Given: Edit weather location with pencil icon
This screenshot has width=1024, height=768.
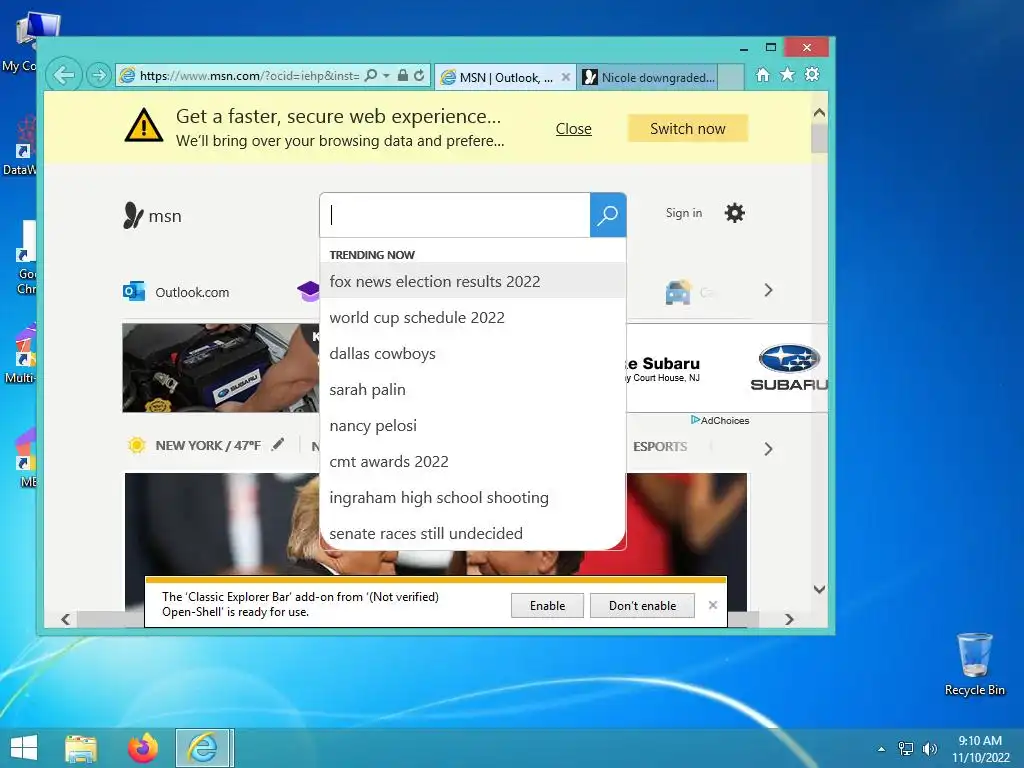Looking at the screenshot, I should [278, 445].
